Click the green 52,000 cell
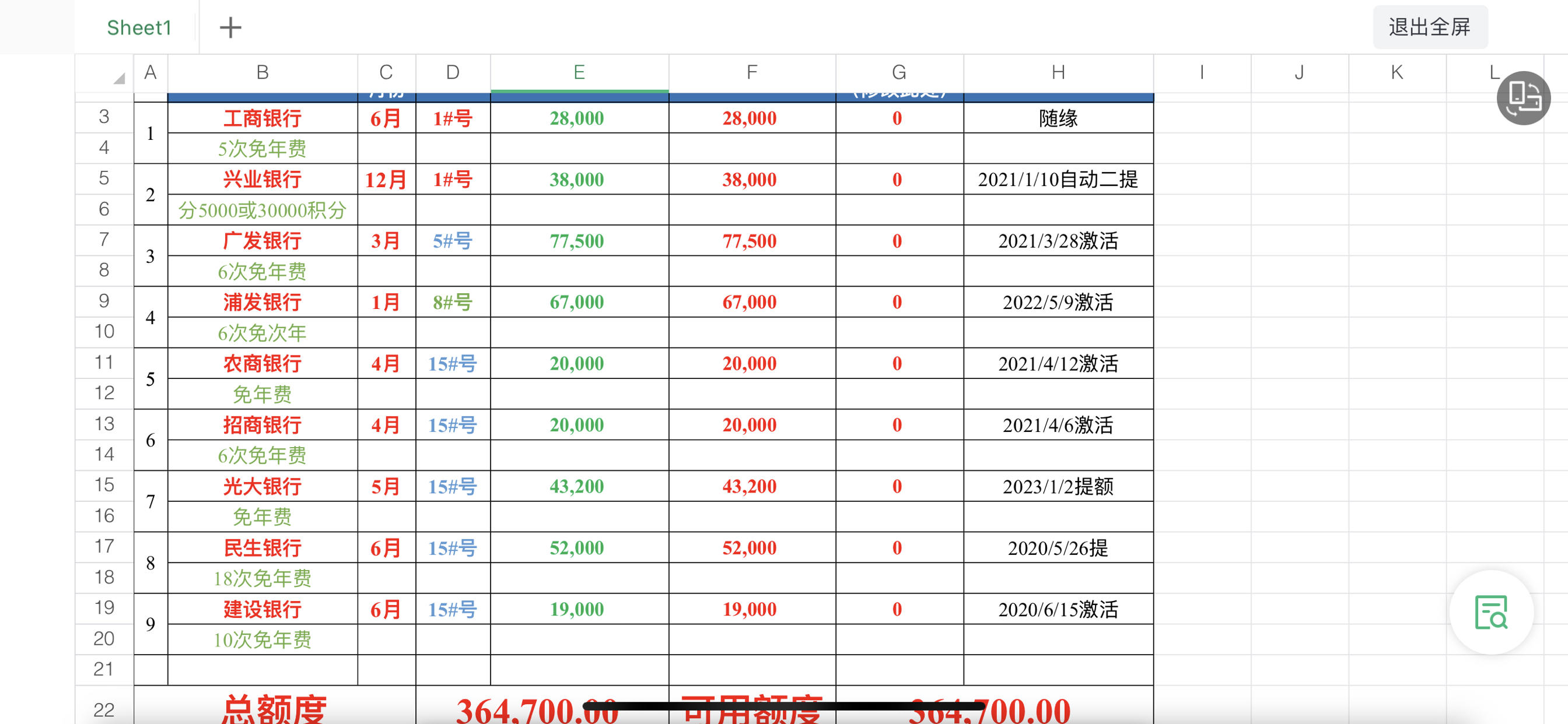The image size is (1568, 724). (x=579, y=547)
